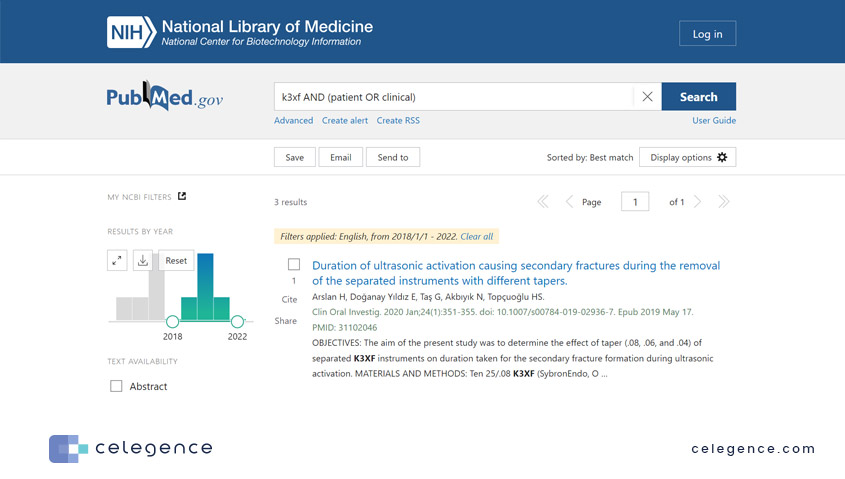Click the '3 results' count text
The width and height of the screenshot is (845, 479).
tap(290, 202)
